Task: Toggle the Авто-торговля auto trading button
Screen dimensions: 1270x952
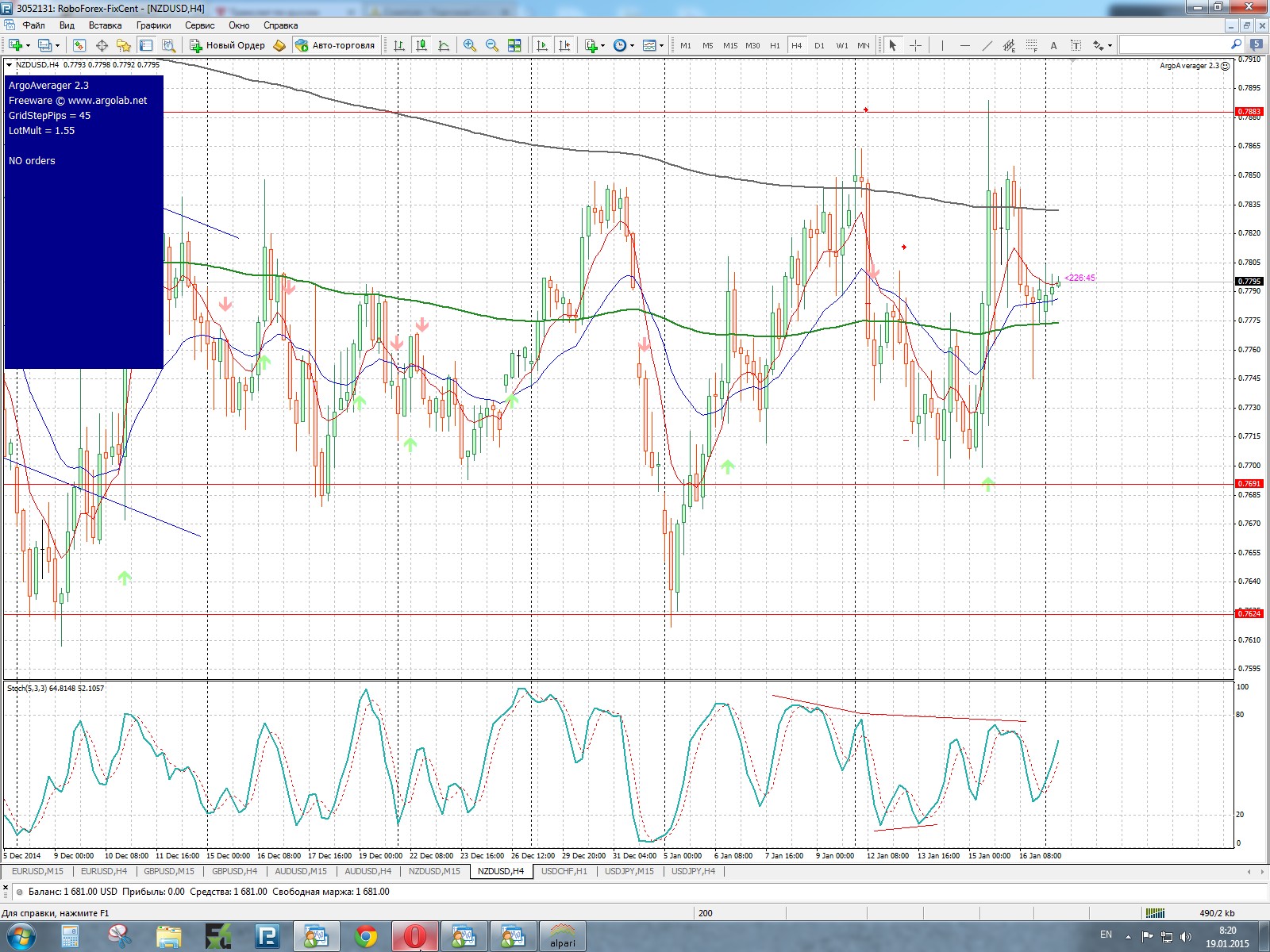Action: click(336, 45)
